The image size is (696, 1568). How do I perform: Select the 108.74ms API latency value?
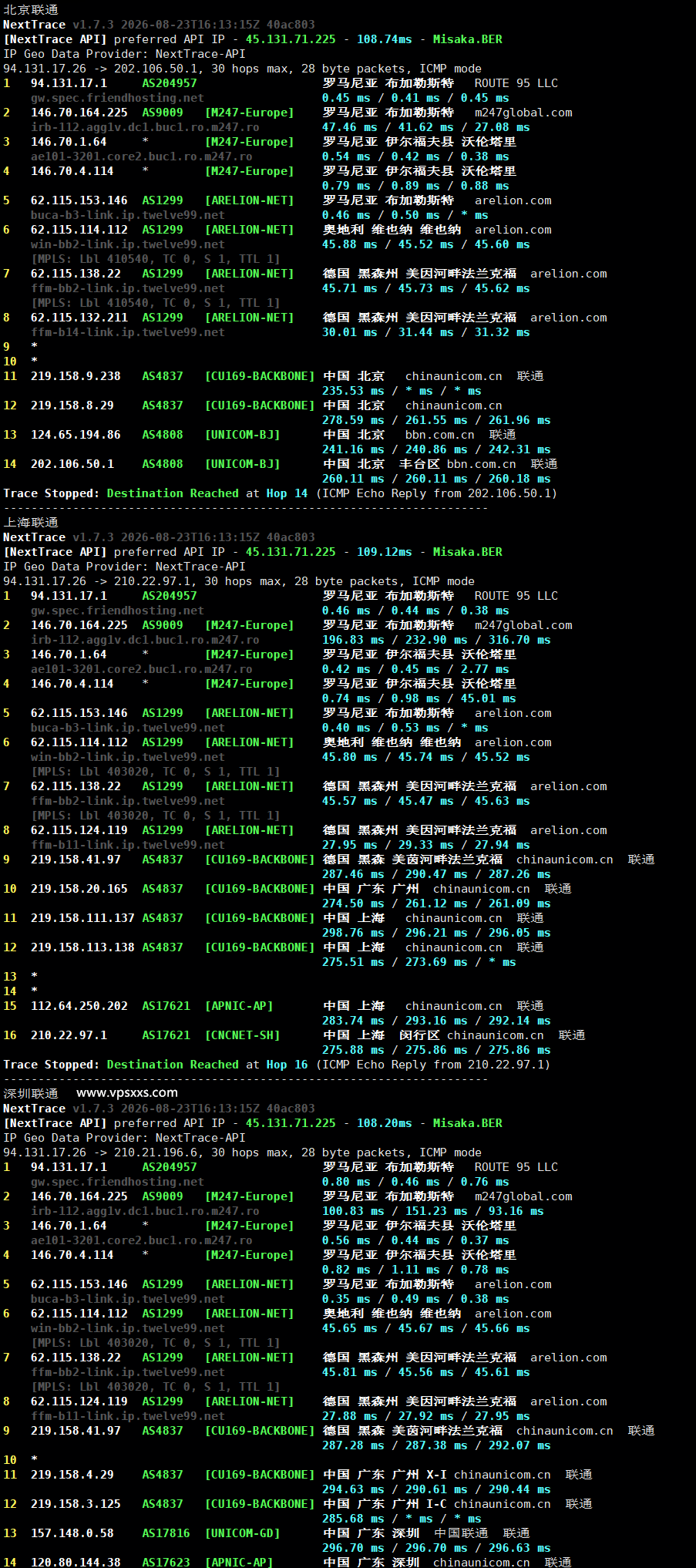[x=384, y=39]
